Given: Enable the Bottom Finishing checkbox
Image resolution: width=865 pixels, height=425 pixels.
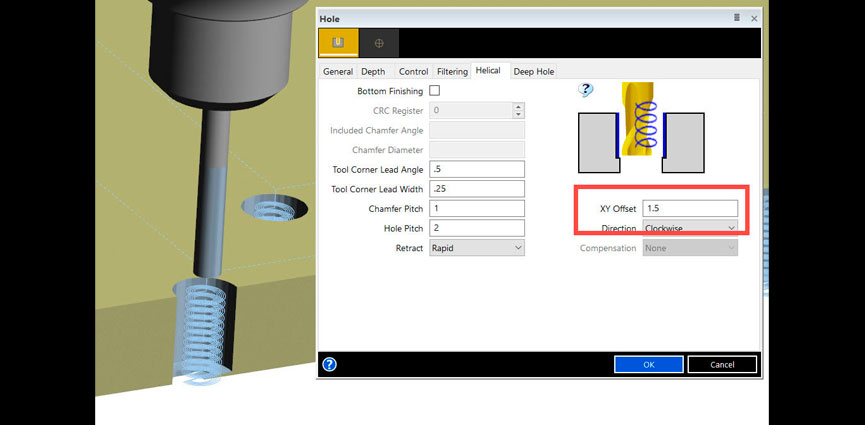Looking at the screenshot, I should coord(434,91).
